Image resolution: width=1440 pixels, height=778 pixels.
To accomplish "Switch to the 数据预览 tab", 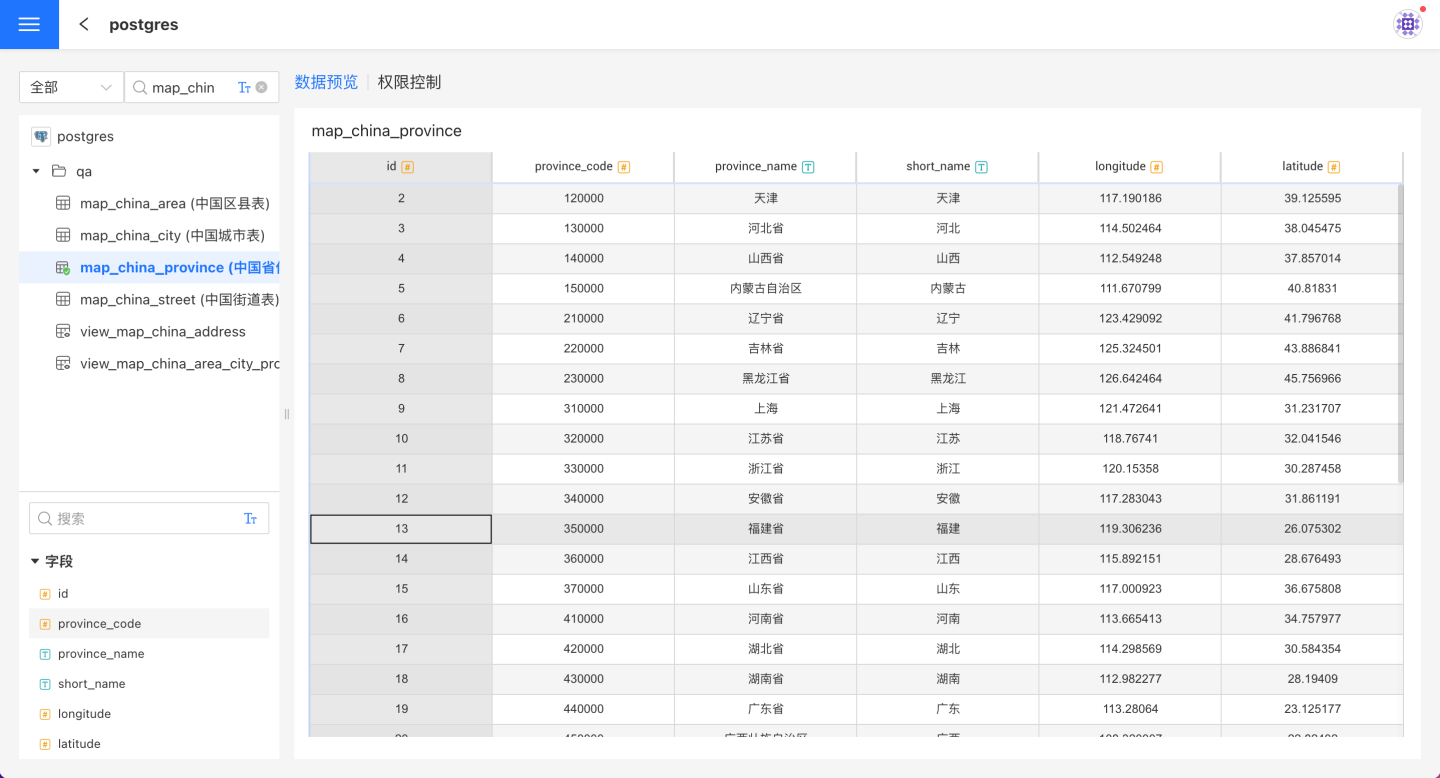I will point(326,82).
